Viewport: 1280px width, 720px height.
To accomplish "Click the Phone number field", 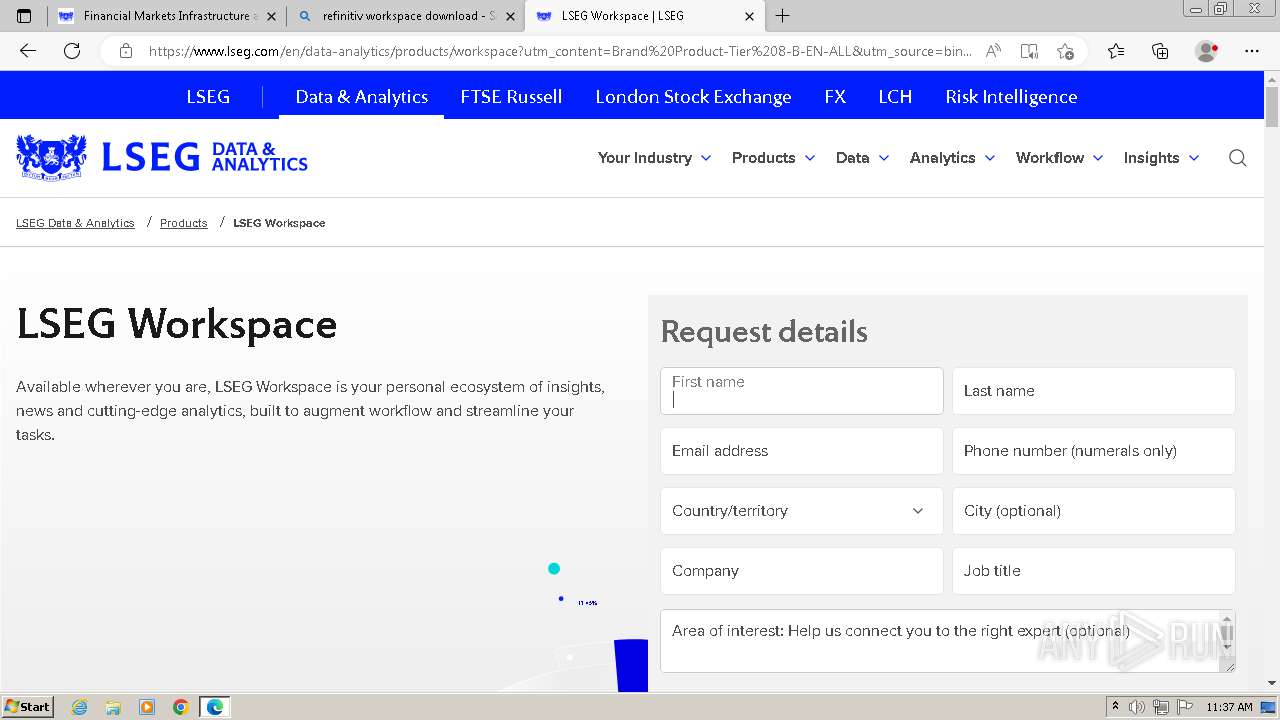I will tap(1093, 451).
